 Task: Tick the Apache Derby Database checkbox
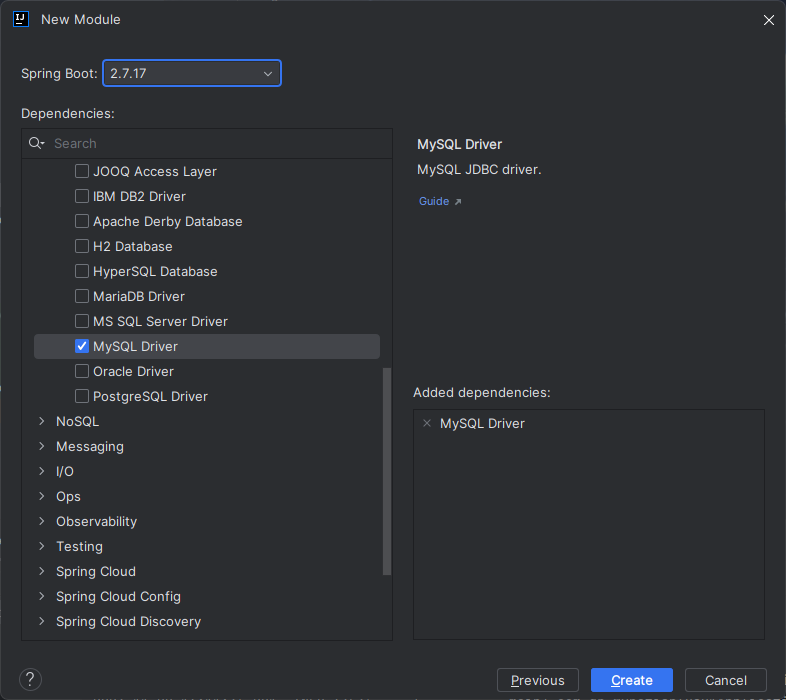tap(82, 221)
